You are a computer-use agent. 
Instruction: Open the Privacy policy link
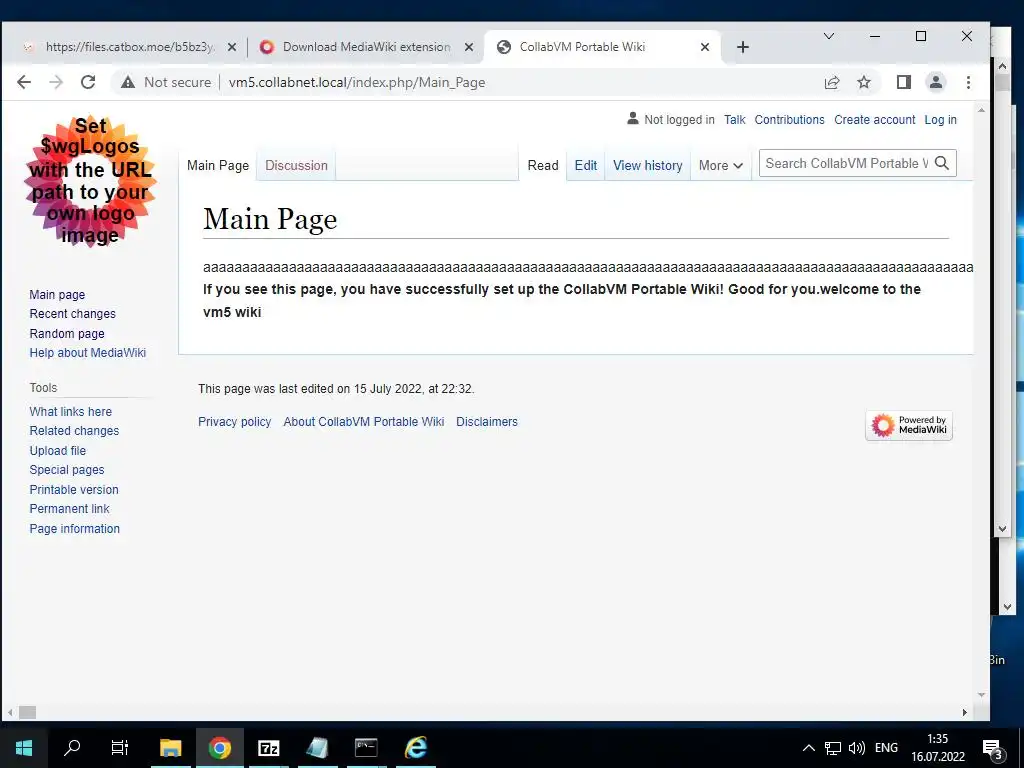[234, 422]
